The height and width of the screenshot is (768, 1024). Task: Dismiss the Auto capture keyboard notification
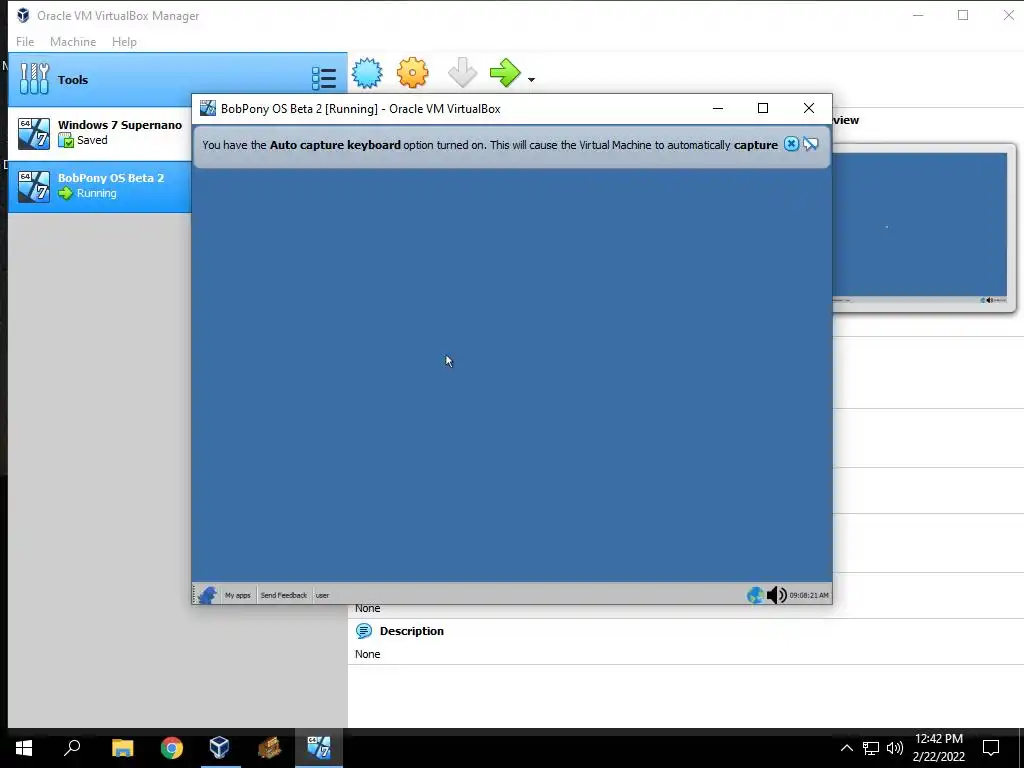(791, 144)
